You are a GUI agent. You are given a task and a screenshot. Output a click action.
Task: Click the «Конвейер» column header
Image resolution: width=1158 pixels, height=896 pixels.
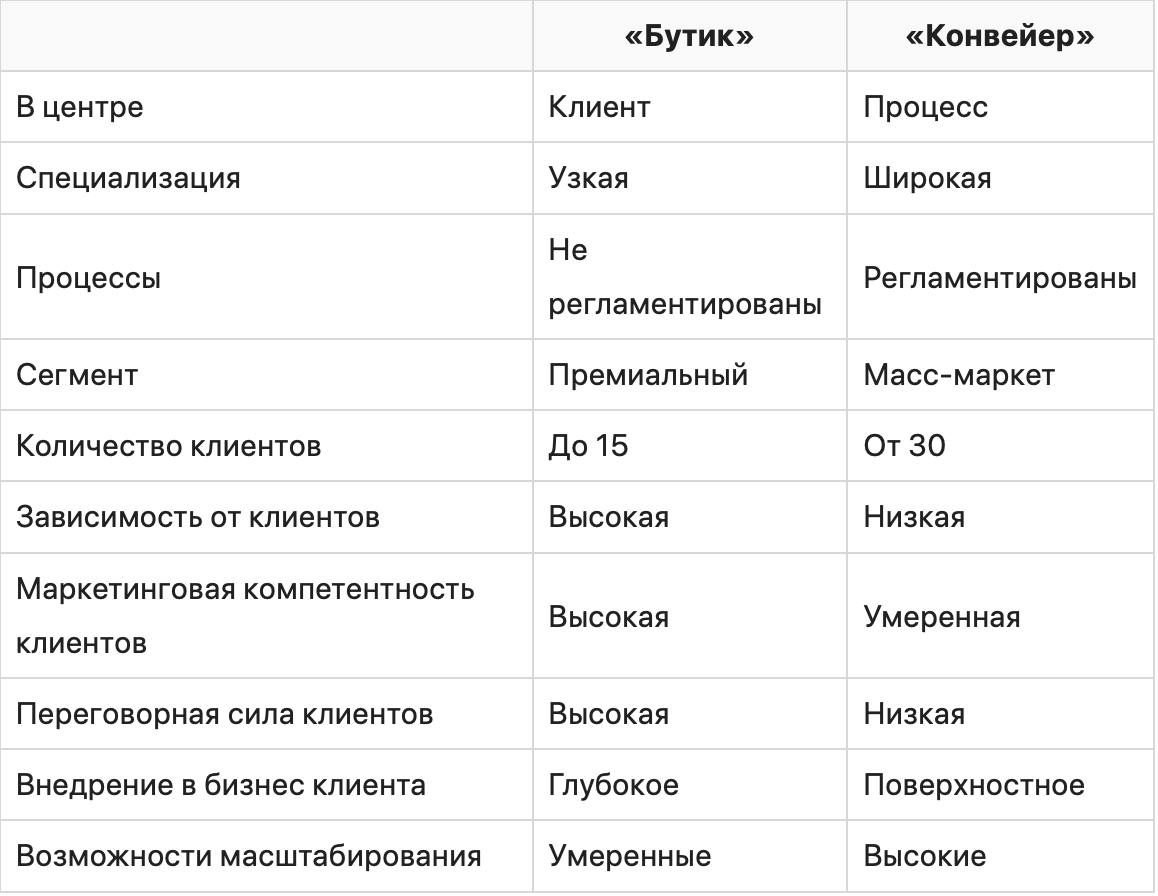pos(999,36)
